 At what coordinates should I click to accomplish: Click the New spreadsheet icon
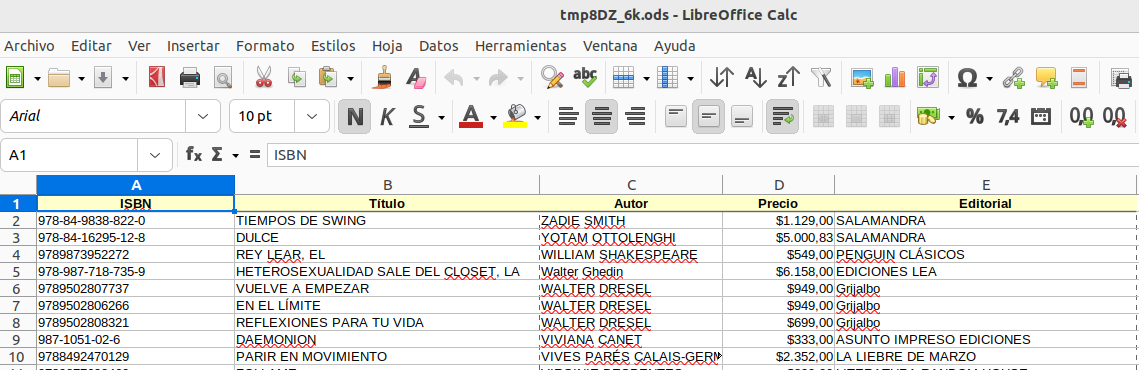[x=15, y=77]
